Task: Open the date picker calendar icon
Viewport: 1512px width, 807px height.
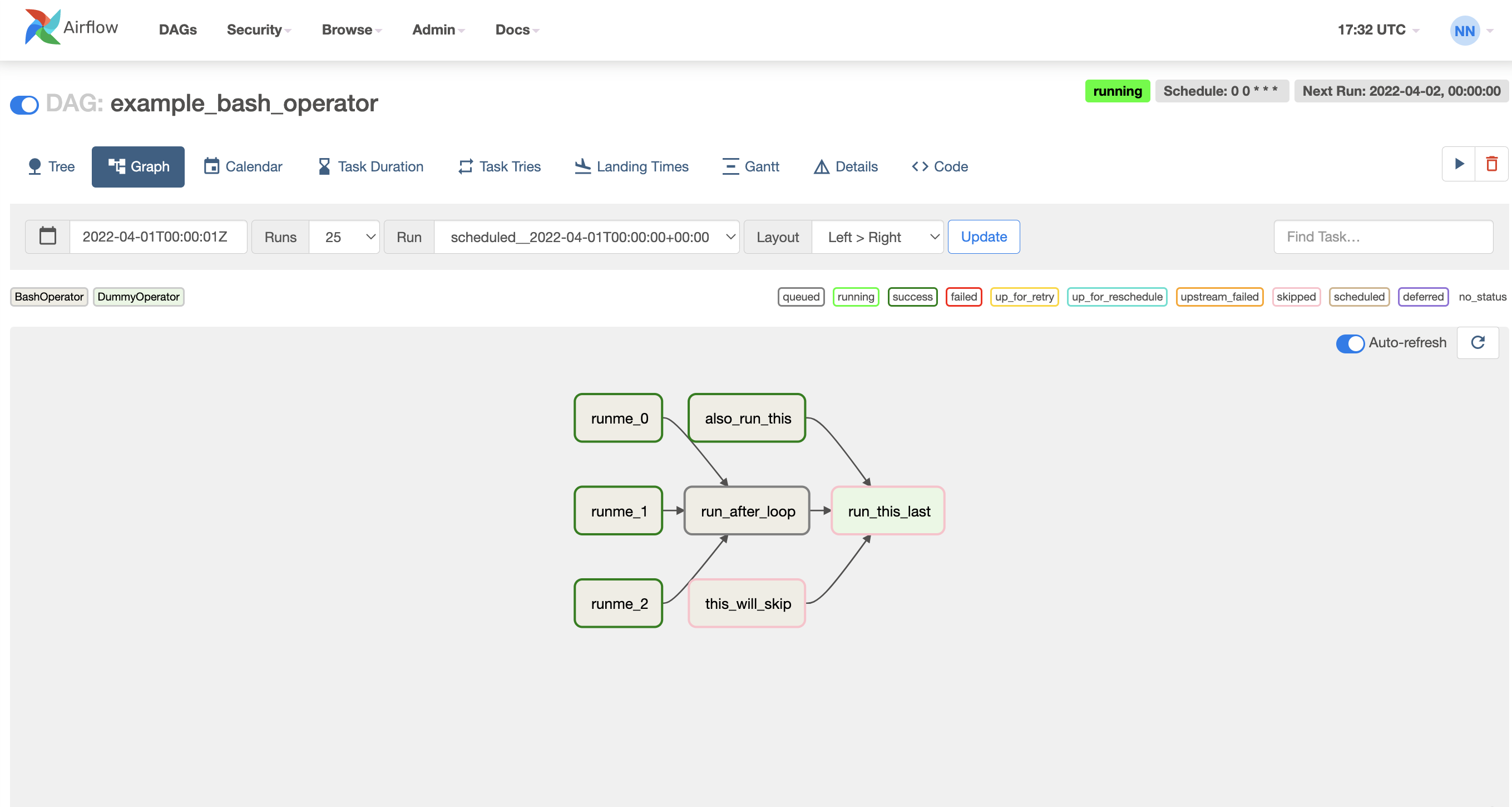Action: 47,236
